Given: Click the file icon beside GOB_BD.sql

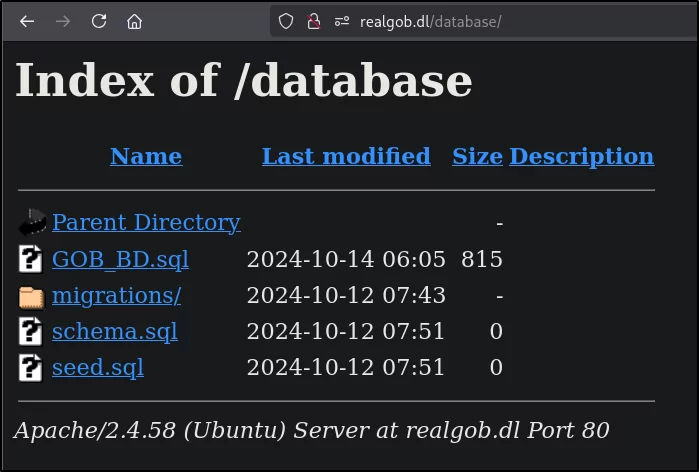Looking at the screenshot, I should click(30, 259).
